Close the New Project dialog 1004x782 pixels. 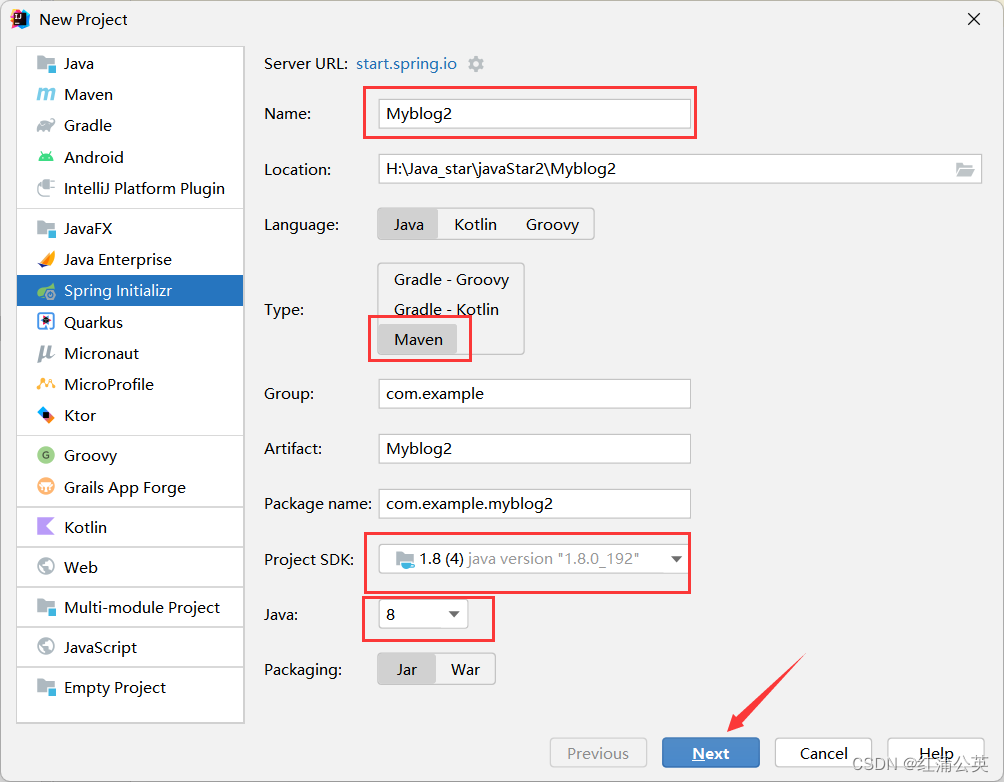[x=974, y=19]
